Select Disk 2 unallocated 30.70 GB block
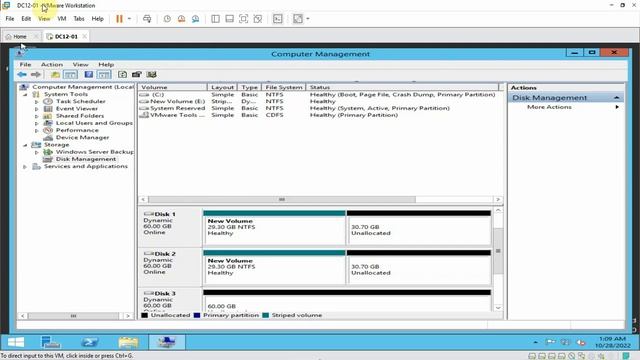 (x=419, y=267)
